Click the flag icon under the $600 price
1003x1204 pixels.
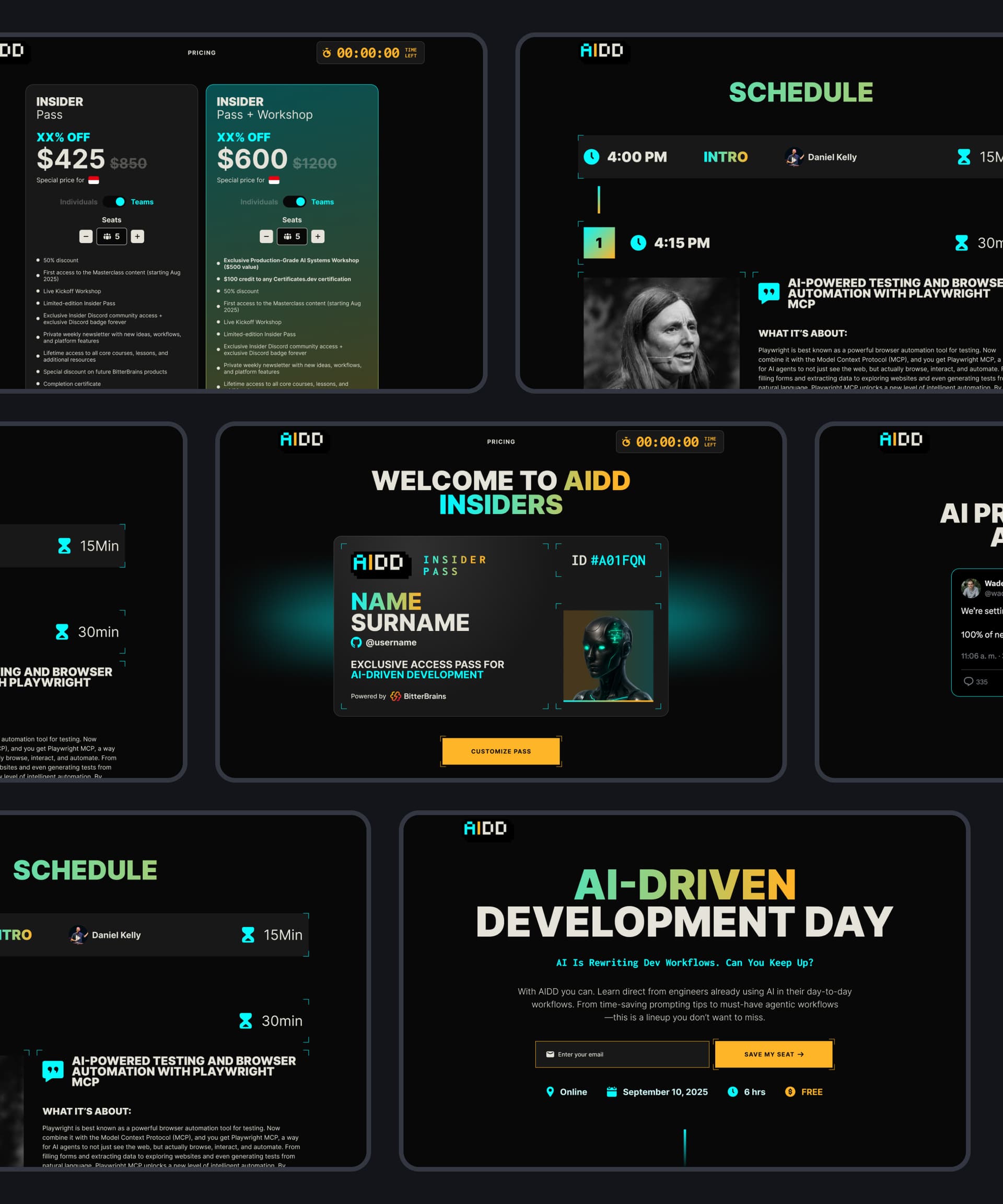274,180
